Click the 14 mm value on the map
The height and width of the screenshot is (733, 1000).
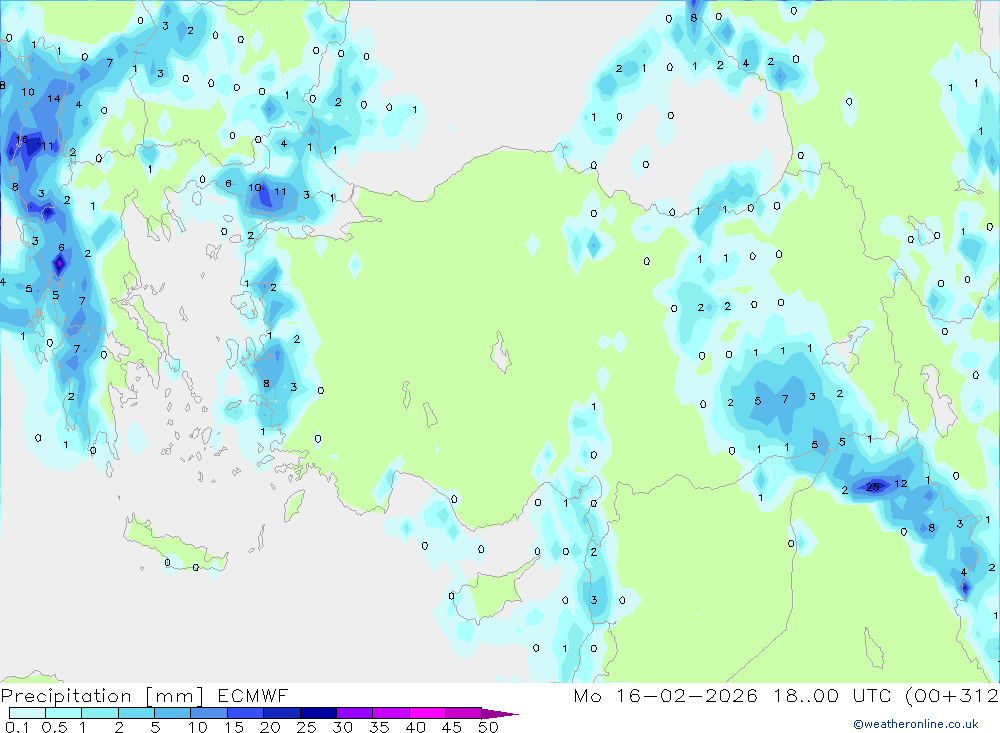[x=54, y=98]
